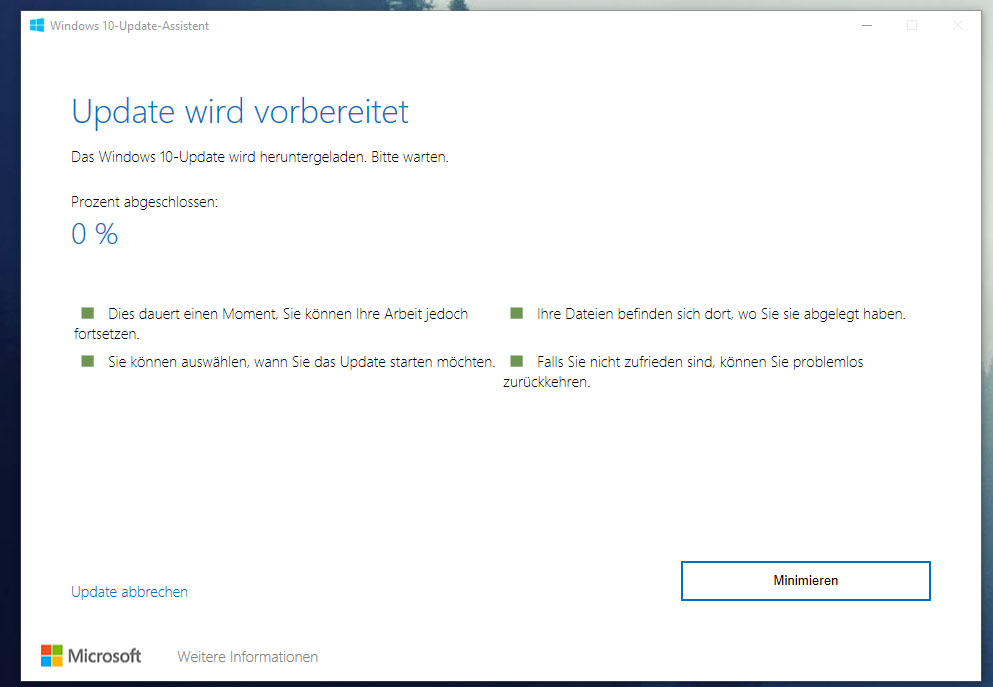
Task: Click the '0 %' progress value
Action: pyautogui.click(x=94, y=234)
